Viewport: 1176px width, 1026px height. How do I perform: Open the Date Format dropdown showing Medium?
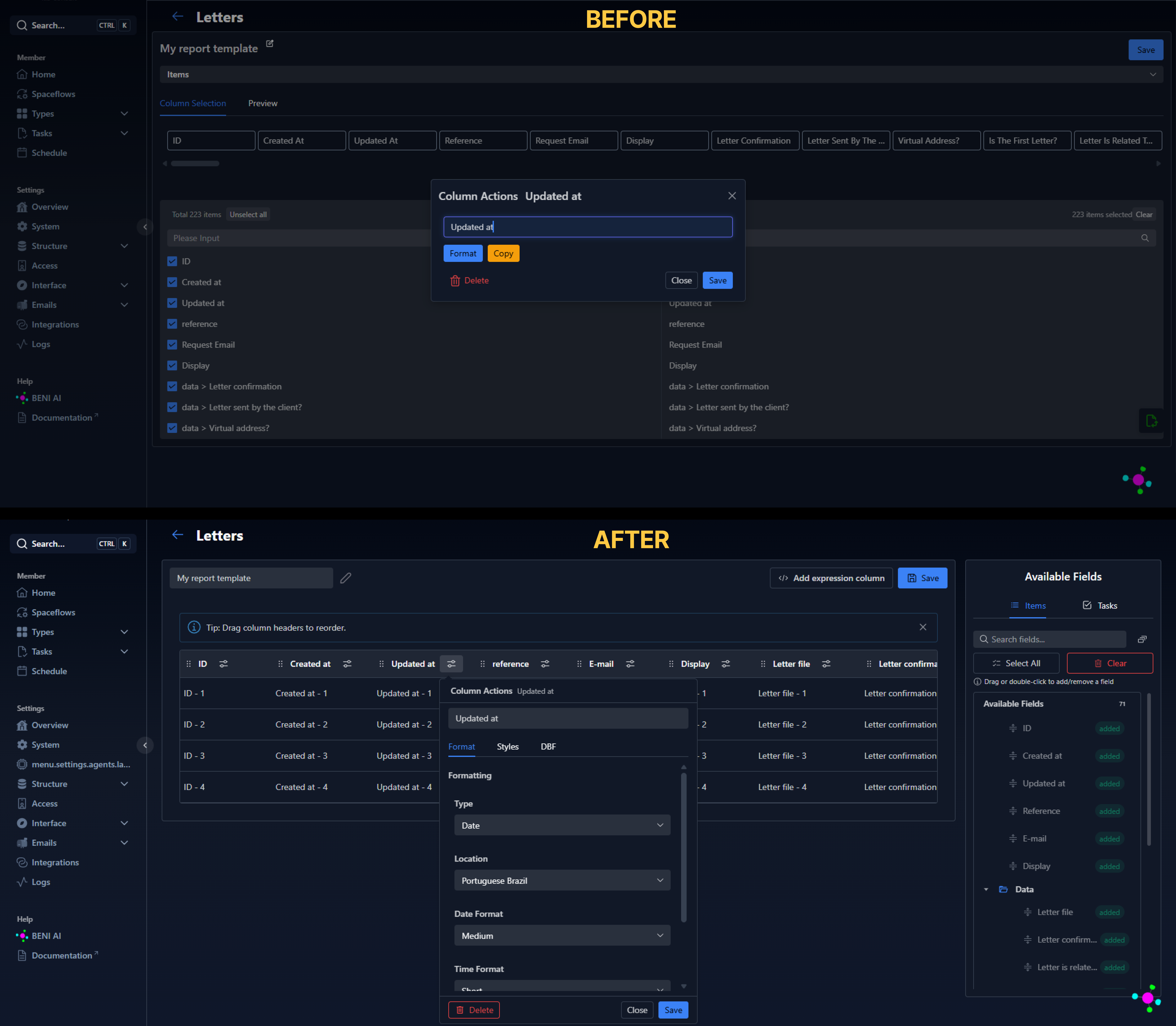point(562,936)
